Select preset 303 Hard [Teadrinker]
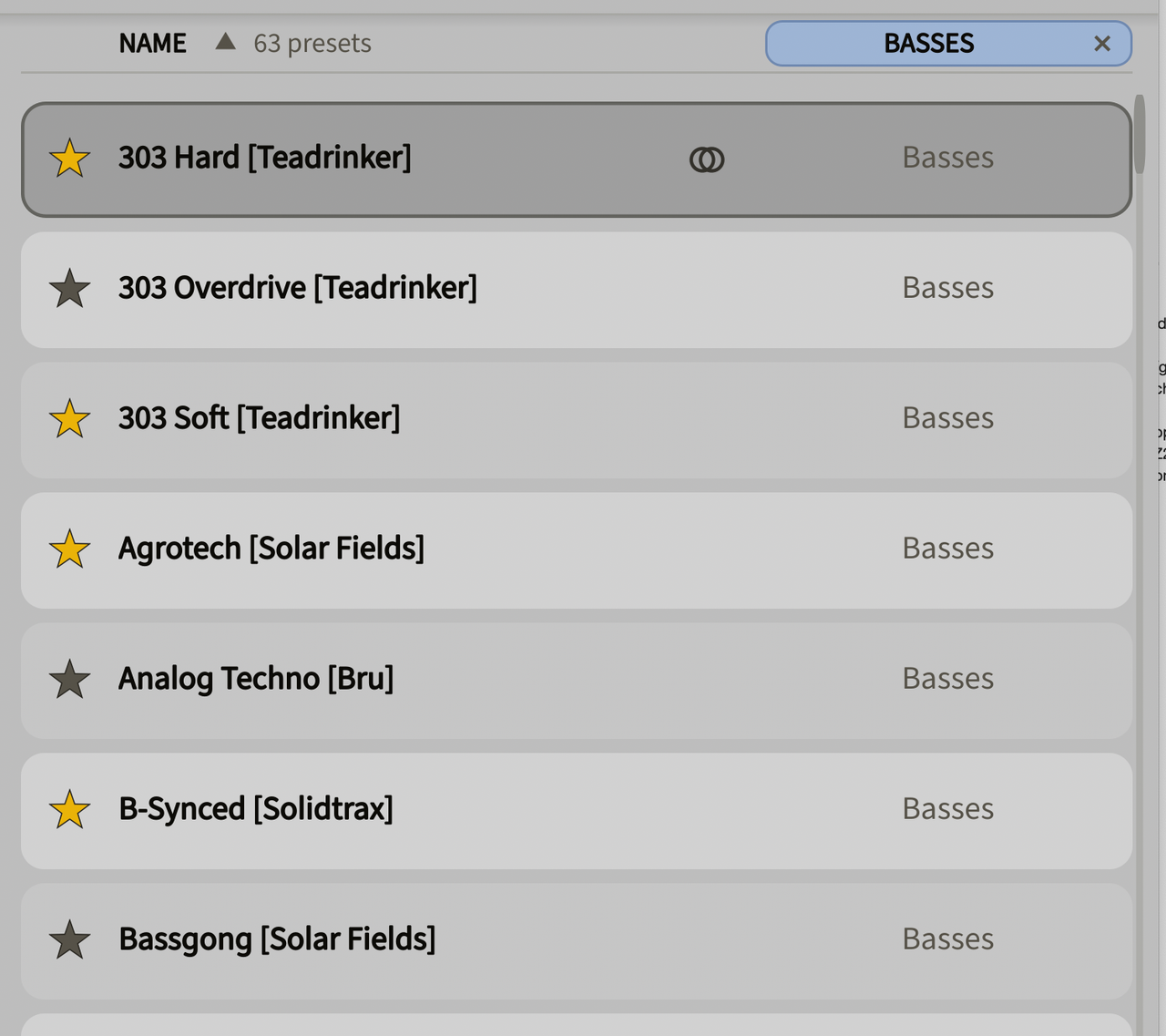This screenshot has width=1166, height=1036. tap(577, 159)
